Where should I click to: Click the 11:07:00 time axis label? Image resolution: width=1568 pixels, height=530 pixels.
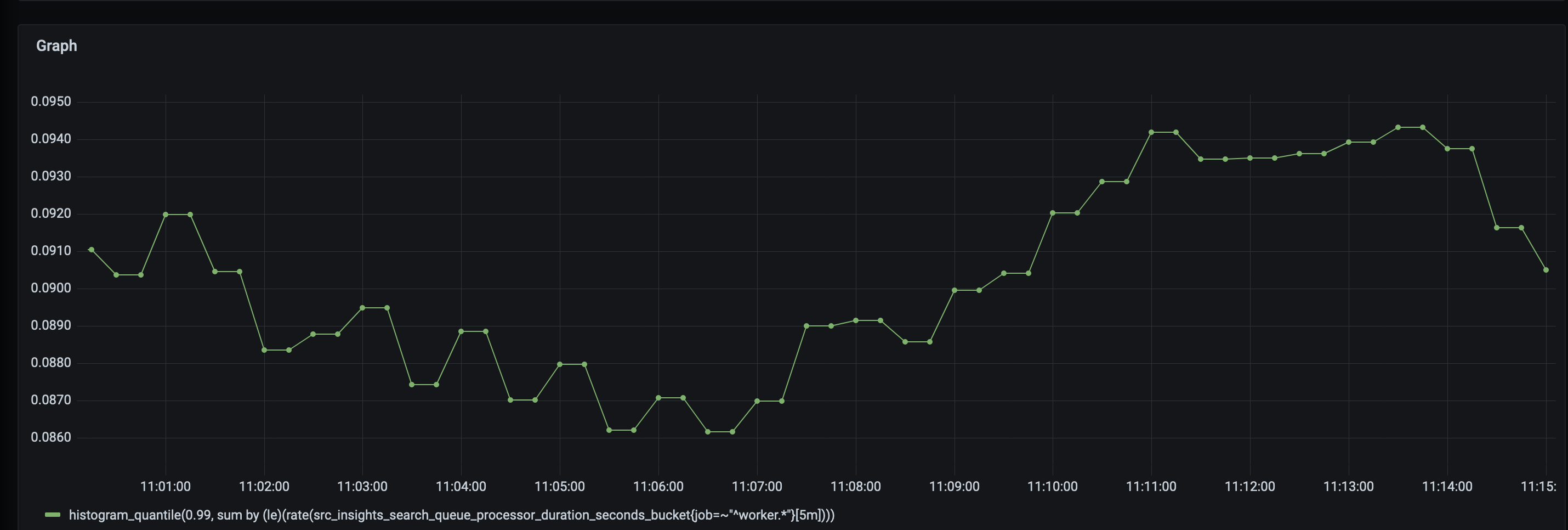[x=757, y=487]
